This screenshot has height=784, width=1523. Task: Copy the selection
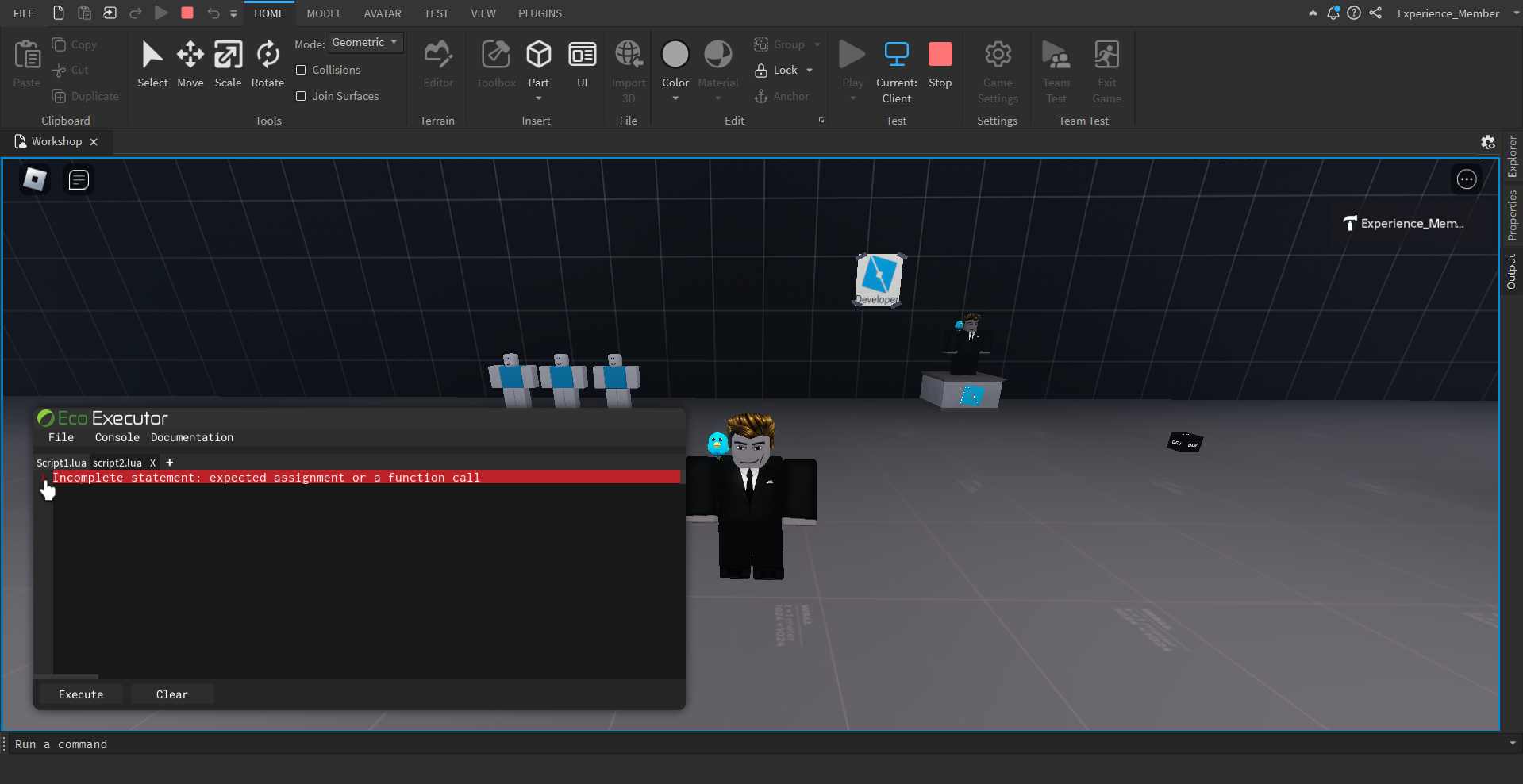(75, 45)
